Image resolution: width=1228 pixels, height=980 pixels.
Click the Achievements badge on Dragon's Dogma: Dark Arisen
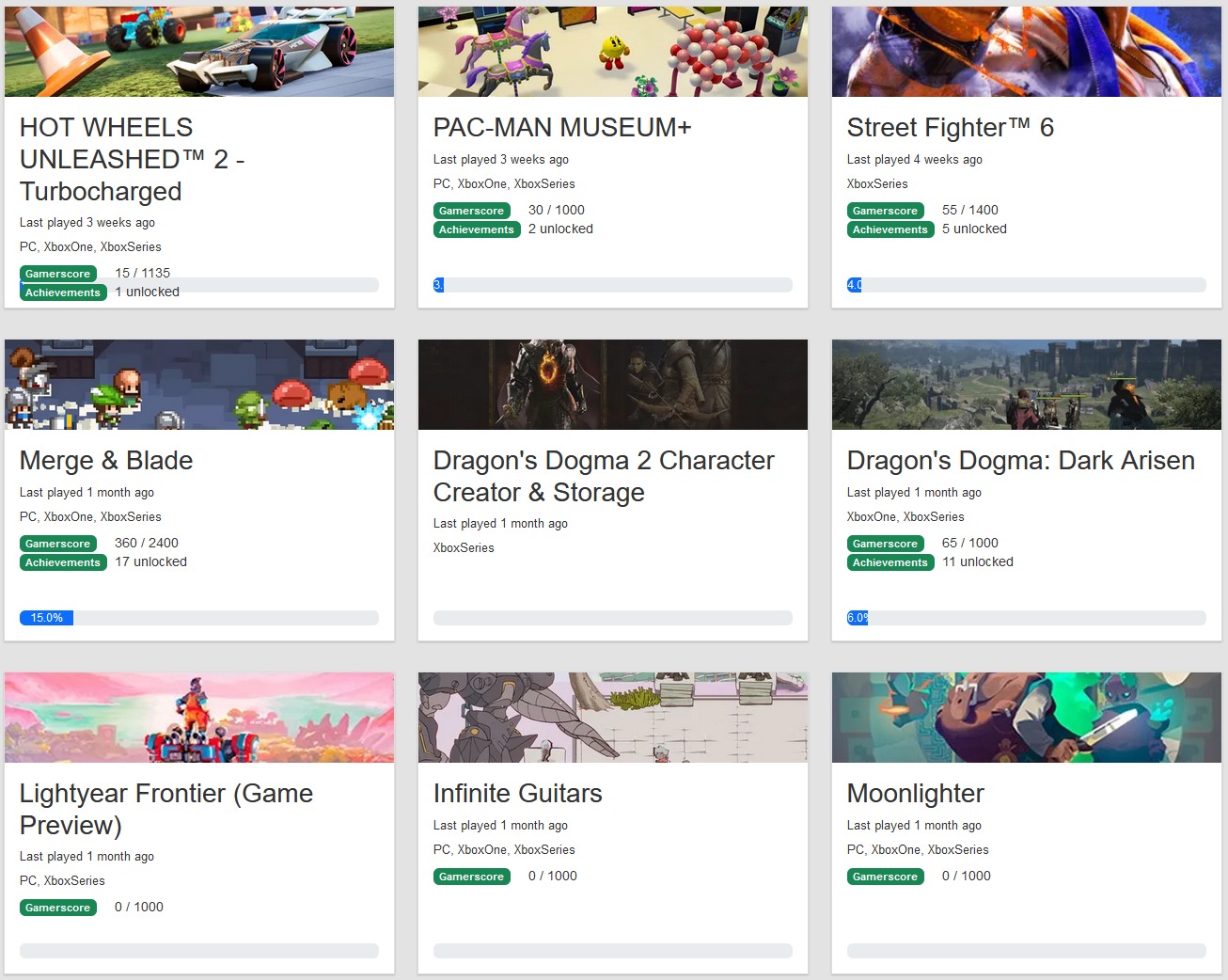tap(890, 562)
